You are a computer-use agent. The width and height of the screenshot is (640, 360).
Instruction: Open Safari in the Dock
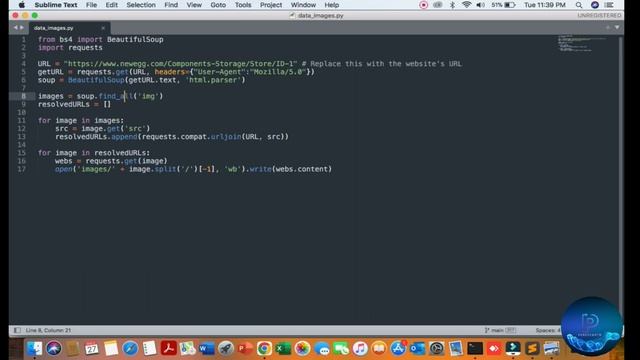point(130,348)
